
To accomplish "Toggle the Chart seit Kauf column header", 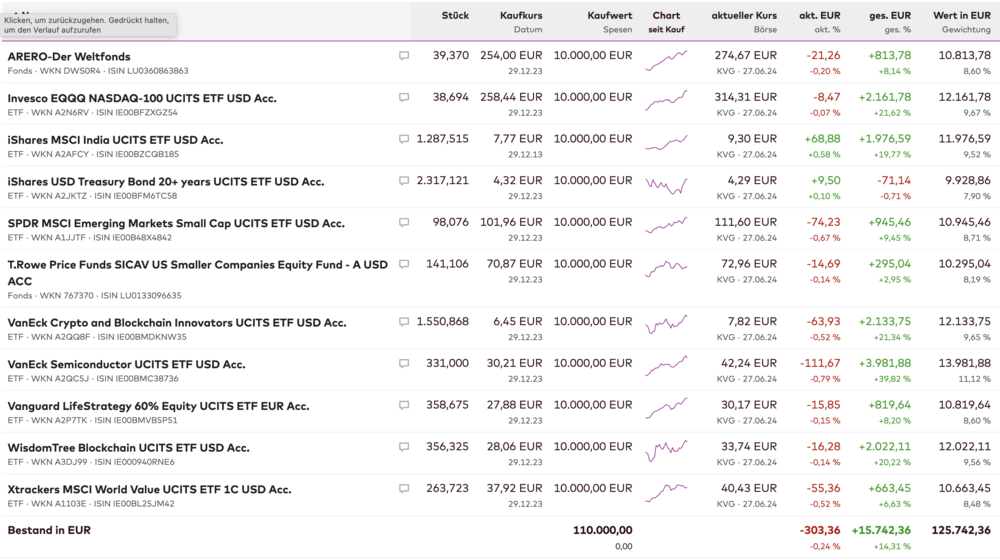I will pyautogui.click(x=666, y=16).
